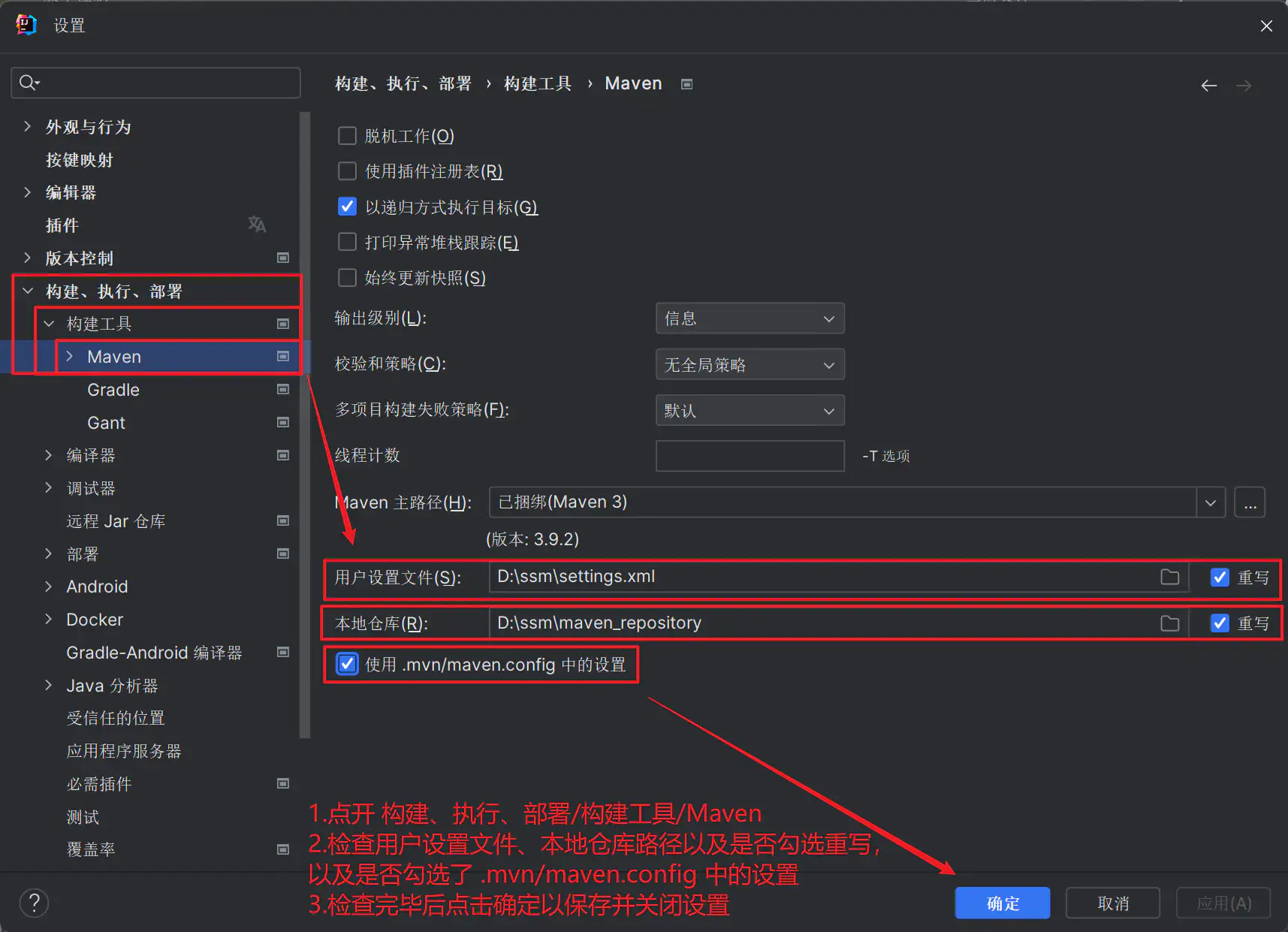Click project-level icon beside 必需插件

coord(283,783)
